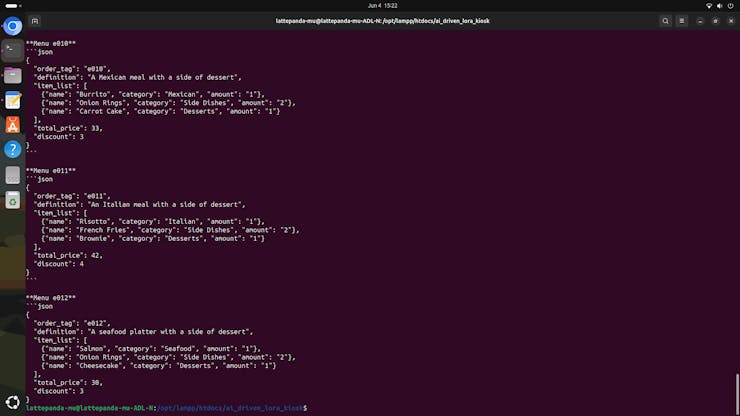
Task: Click the network status icon in the top bar
Action: 709,6
